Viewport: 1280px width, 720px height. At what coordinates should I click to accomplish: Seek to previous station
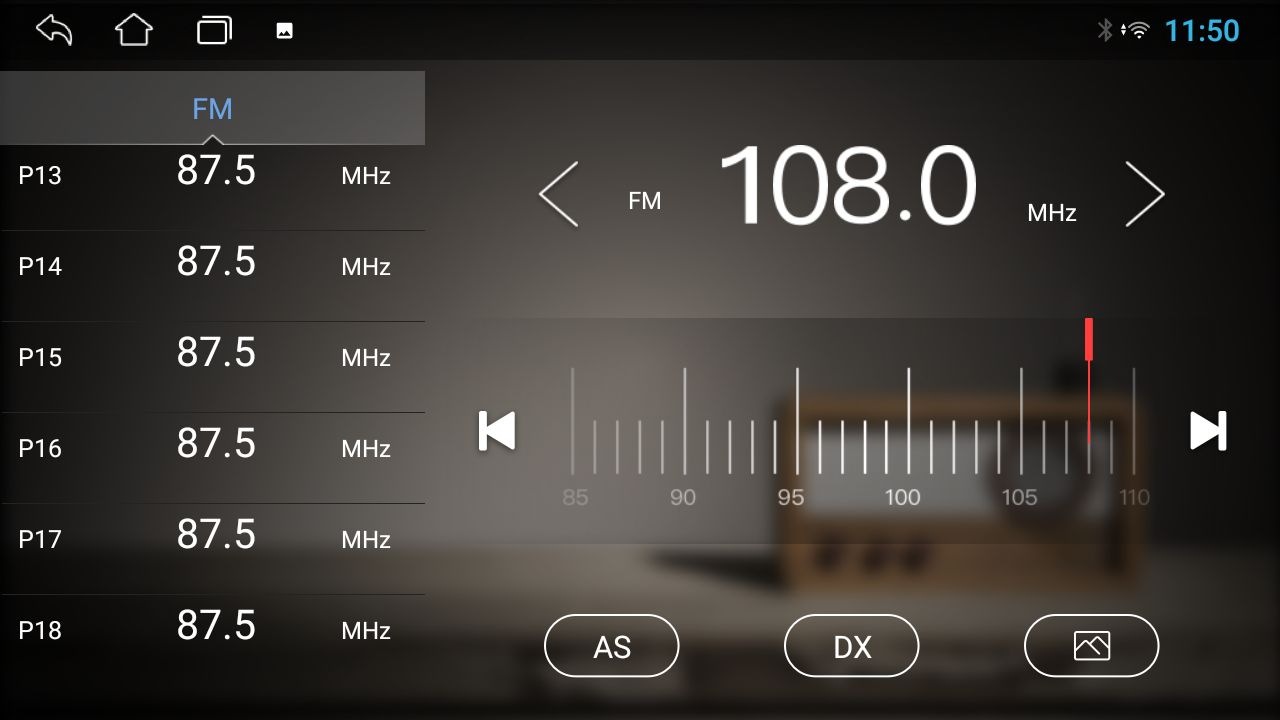point(497,431)
